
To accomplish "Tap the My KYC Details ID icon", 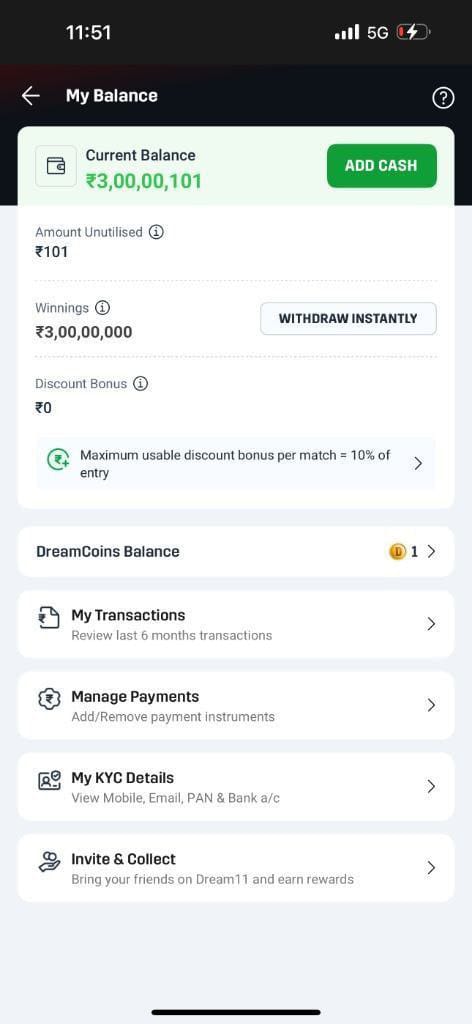I will (50, 781).
